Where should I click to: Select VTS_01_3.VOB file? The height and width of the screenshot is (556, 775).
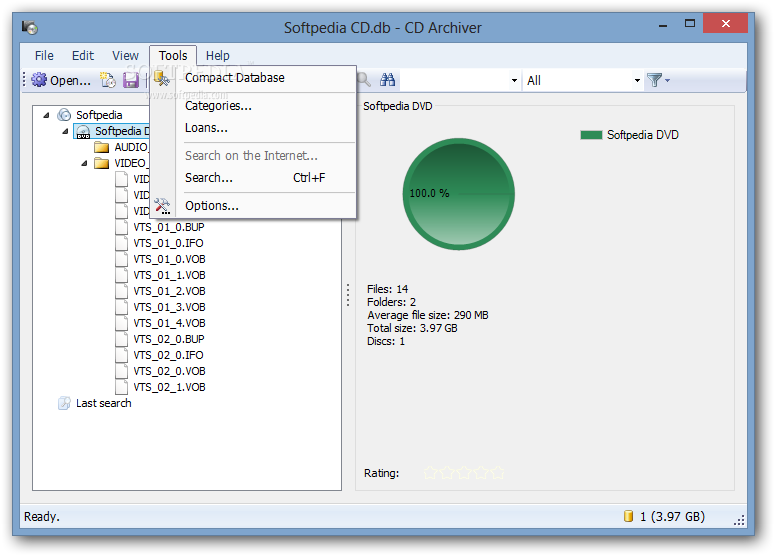coord(169,307)
